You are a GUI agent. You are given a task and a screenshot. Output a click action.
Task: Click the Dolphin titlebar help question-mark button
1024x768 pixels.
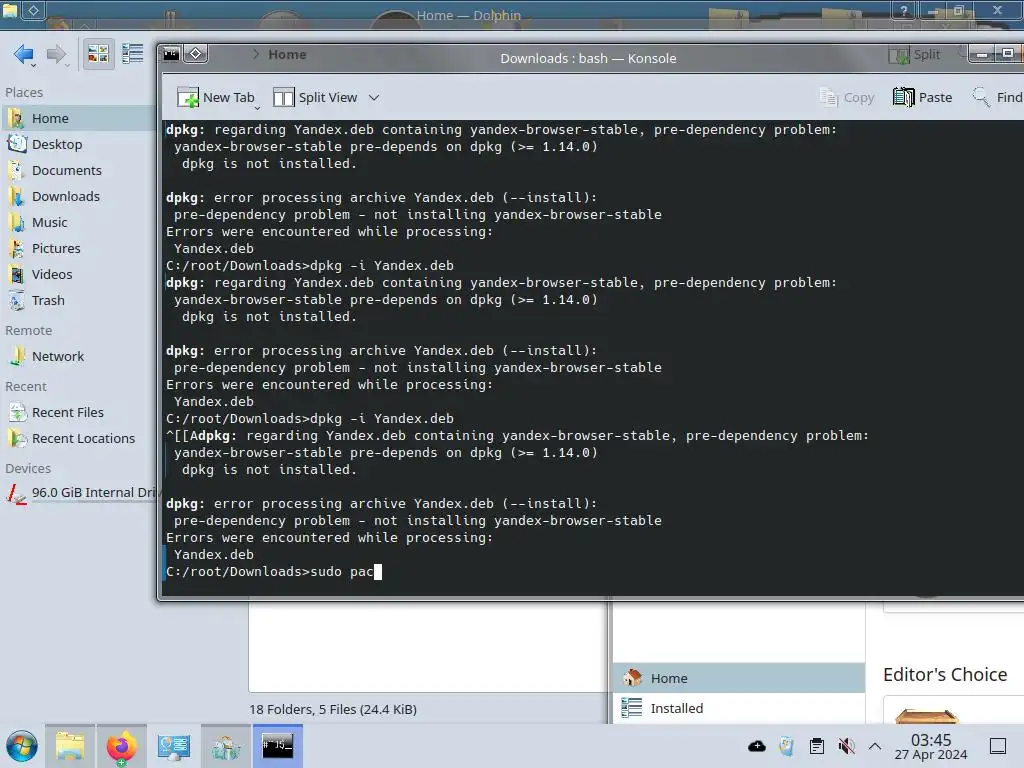click(x=904, y=10)
